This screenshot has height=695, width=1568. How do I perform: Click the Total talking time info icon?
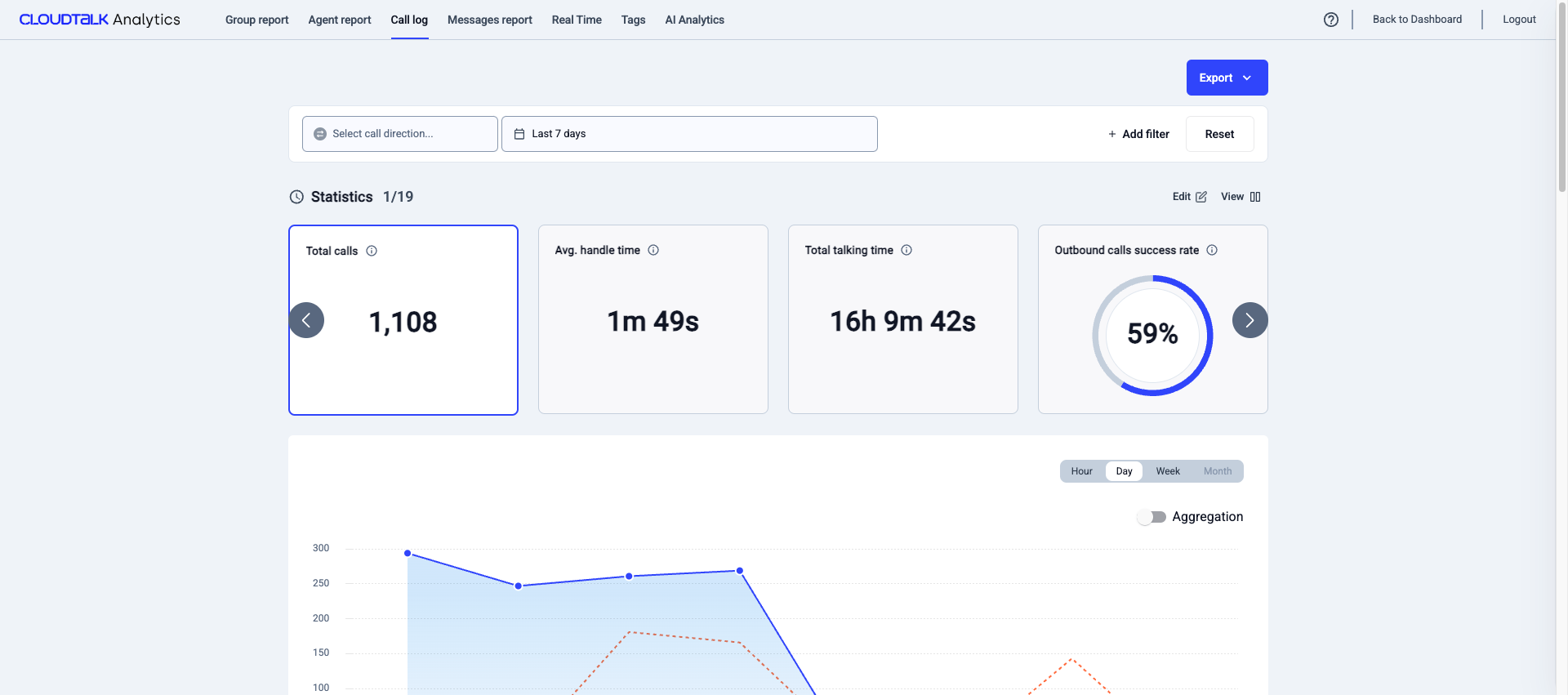906,250
